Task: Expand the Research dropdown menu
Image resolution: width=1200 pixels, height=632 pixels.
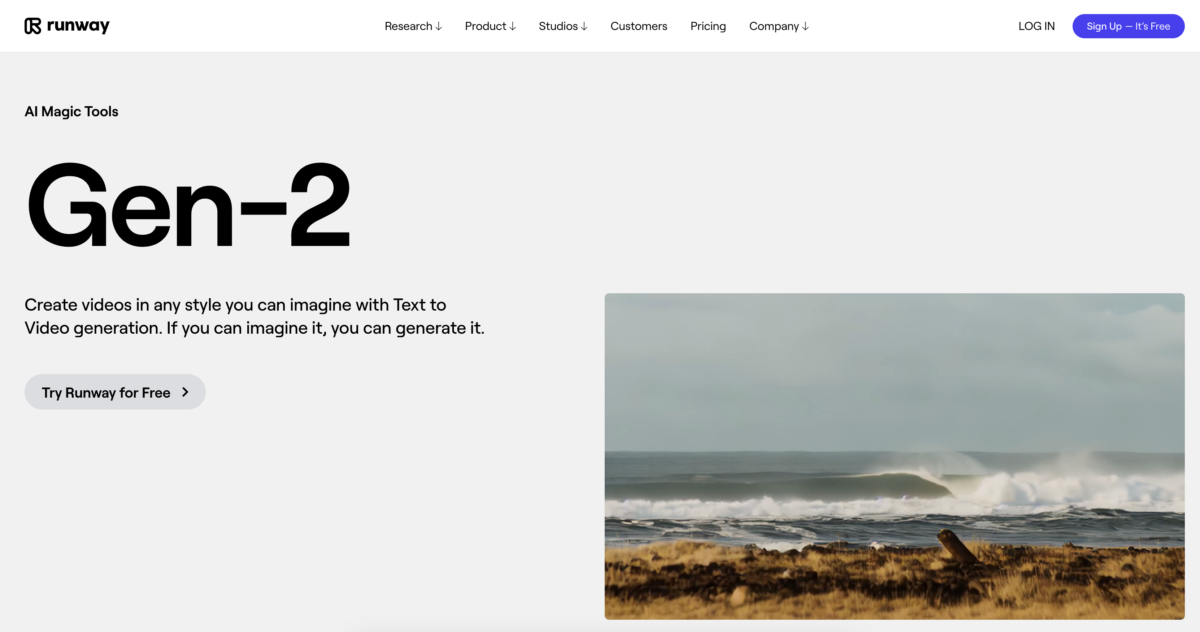Action: click(413, 26)
